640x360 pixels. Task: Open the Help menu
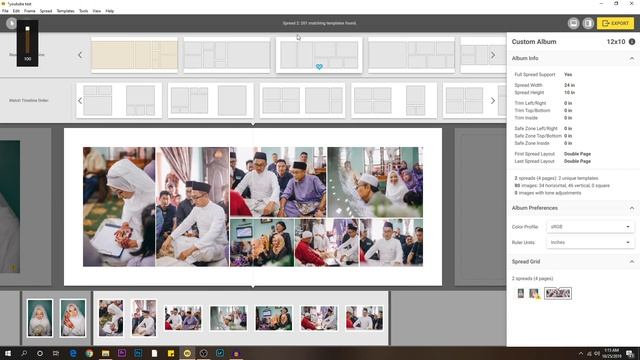coord(110,11)
